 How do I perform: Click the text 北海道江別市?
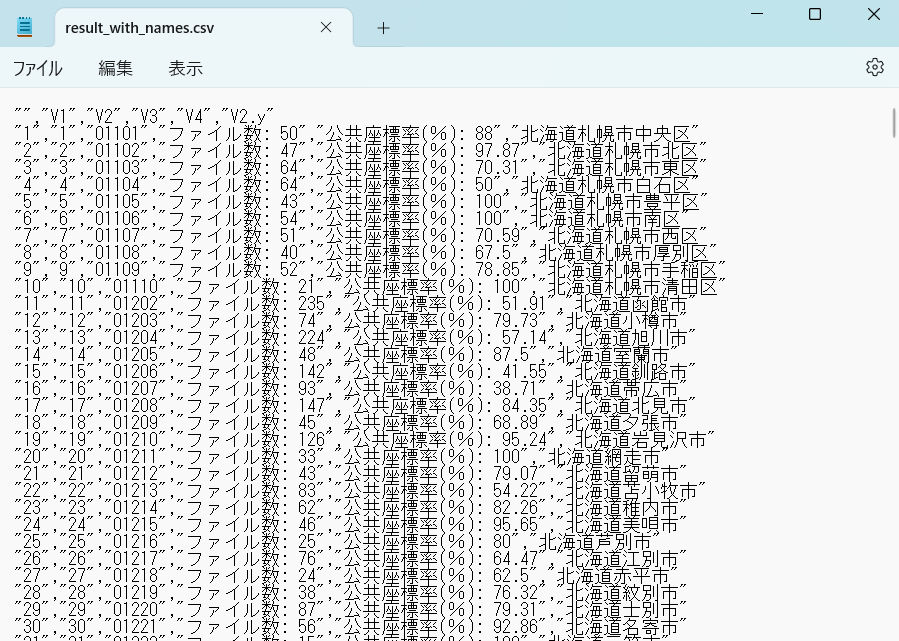tap(622, 558)
